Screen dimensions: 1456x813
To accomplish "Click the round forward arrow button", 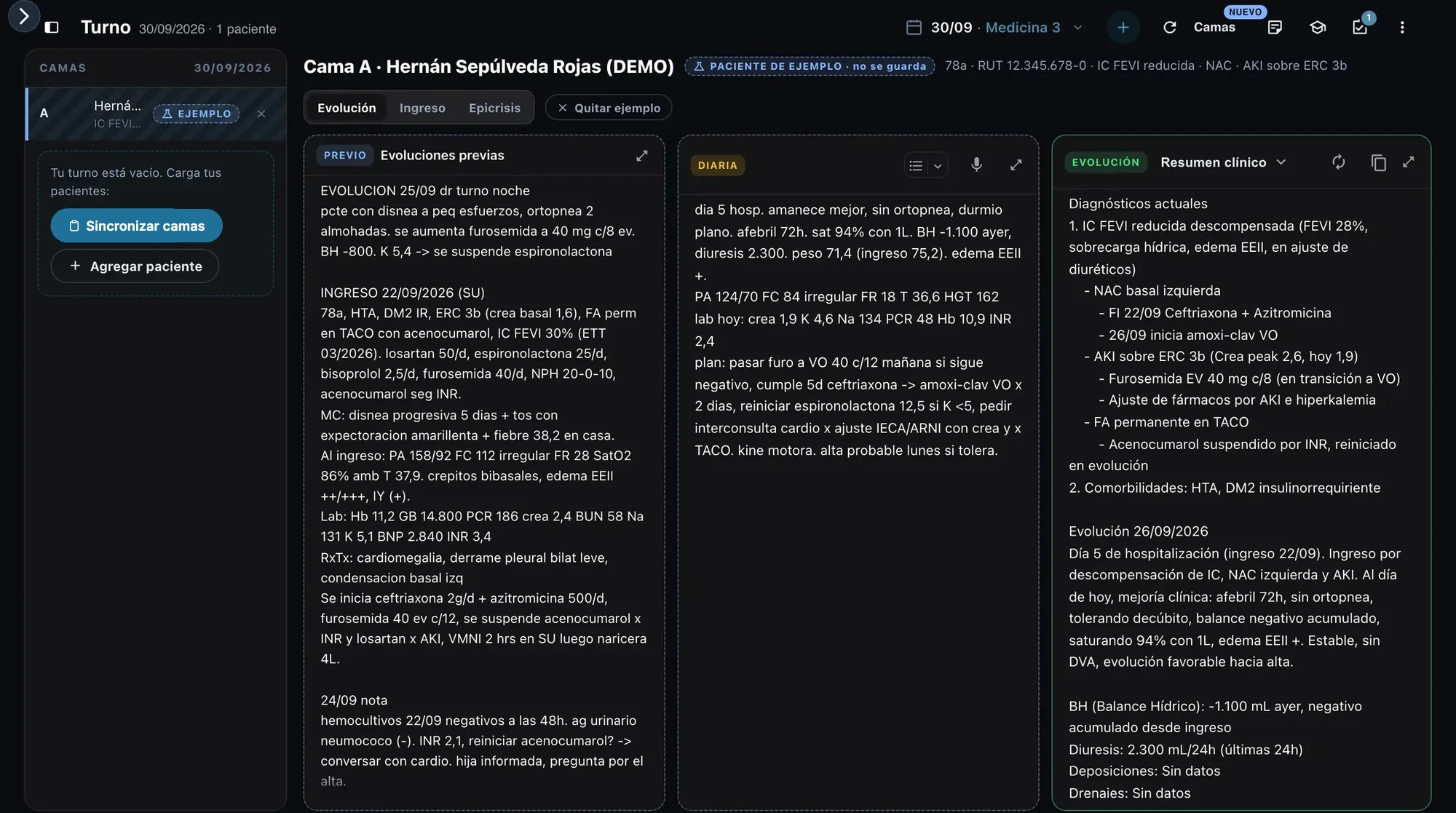I will point(23,16).
